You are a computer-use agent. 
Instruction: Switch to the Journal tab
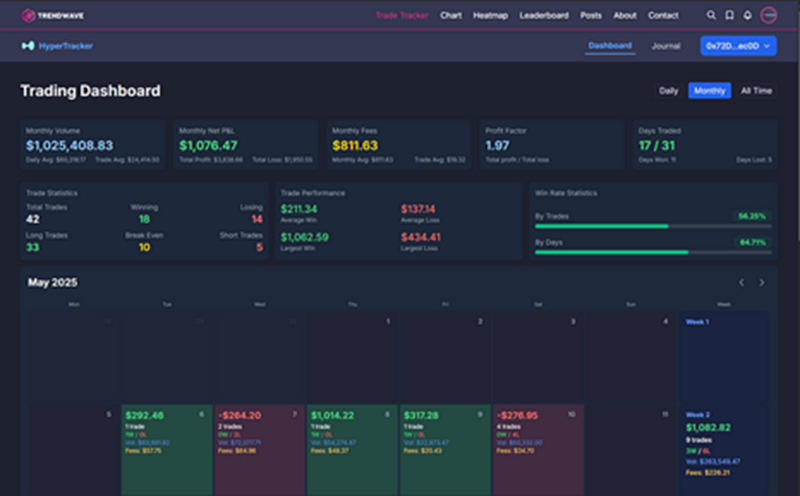click(666, 46)
